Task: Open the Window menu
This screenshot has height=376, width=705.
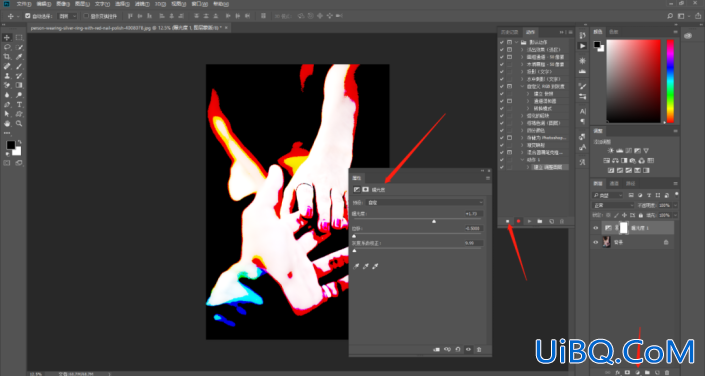Action: tap(199, 4)
